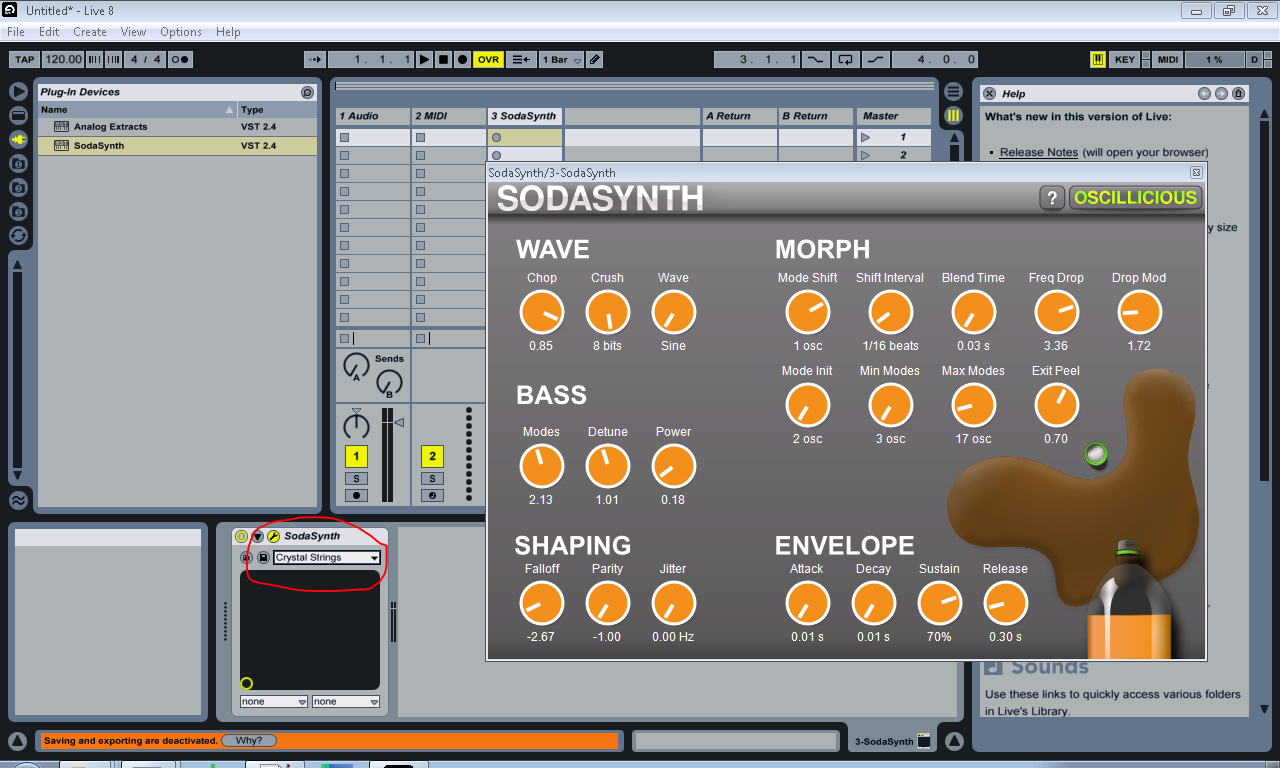Select the A Return track header
This screenshot has width=1280, height=768.
[x=739, y=116]
